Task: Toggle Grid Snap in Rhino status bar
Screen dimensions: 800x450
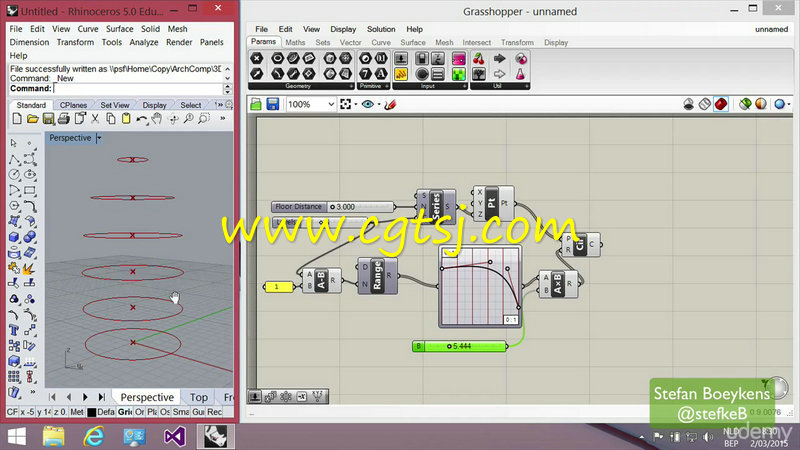Action: pyautogui.click(x=125, y=412)
